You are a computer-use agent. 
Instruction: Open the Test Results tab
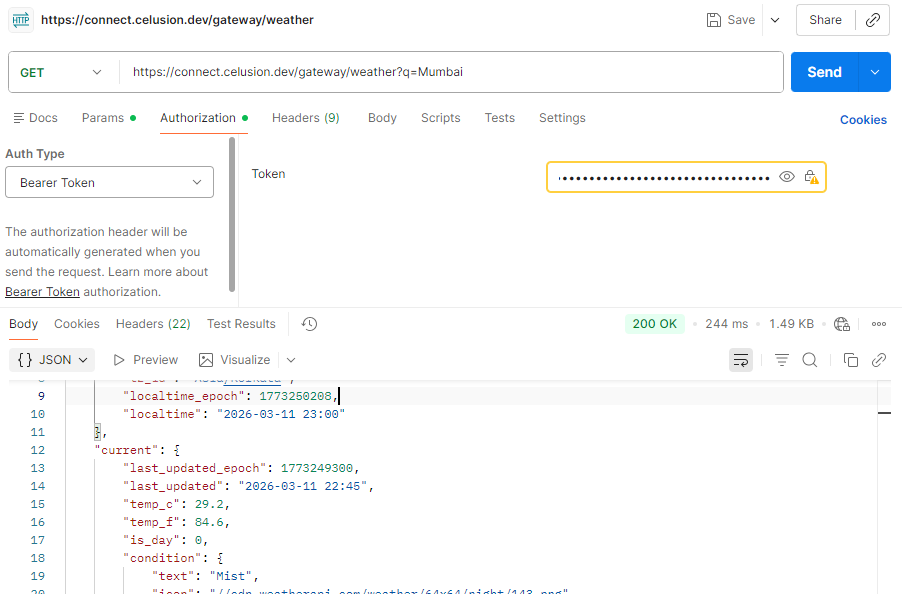coord(240,323)
